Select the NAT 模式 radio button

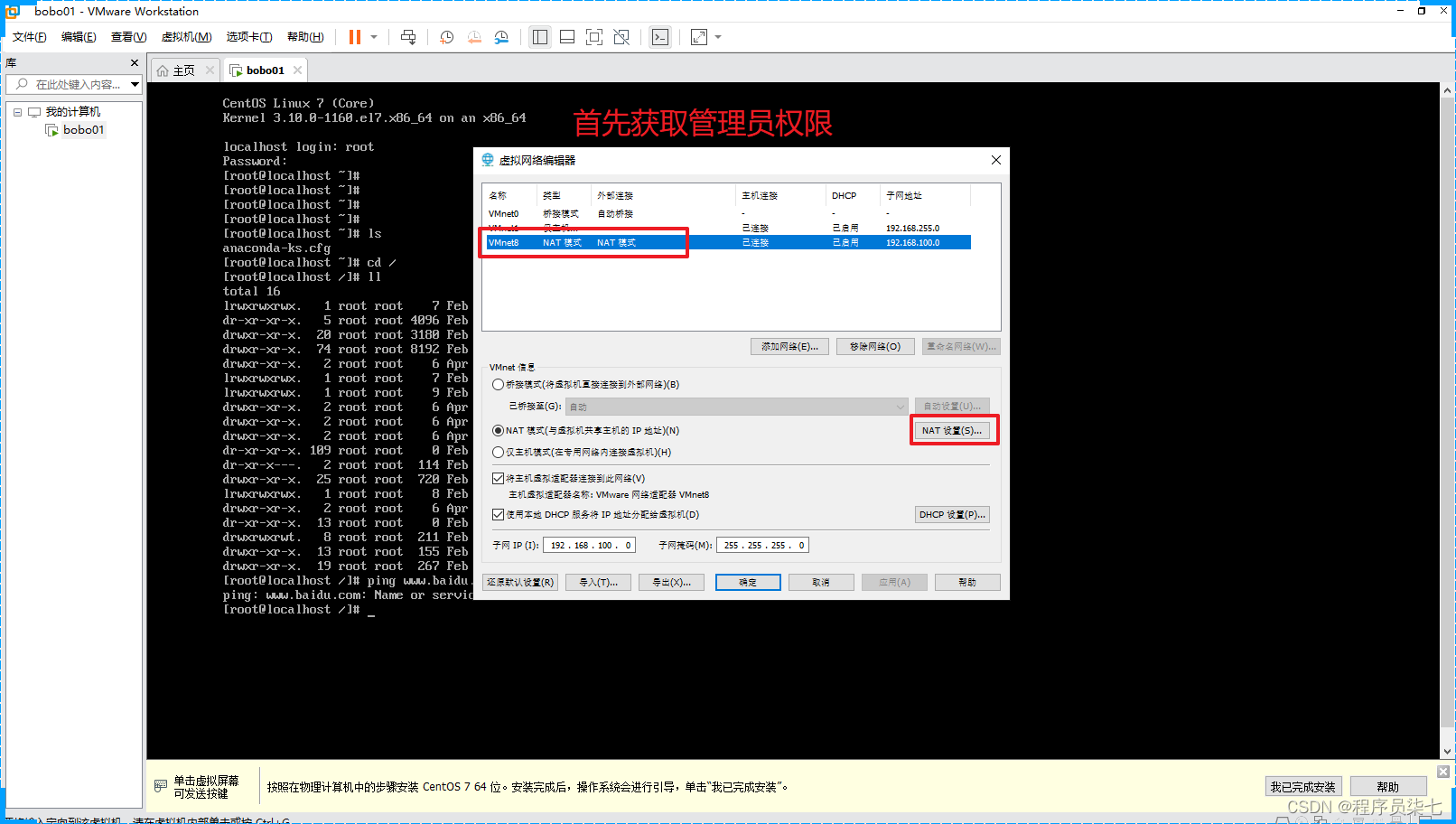[498, 431]
